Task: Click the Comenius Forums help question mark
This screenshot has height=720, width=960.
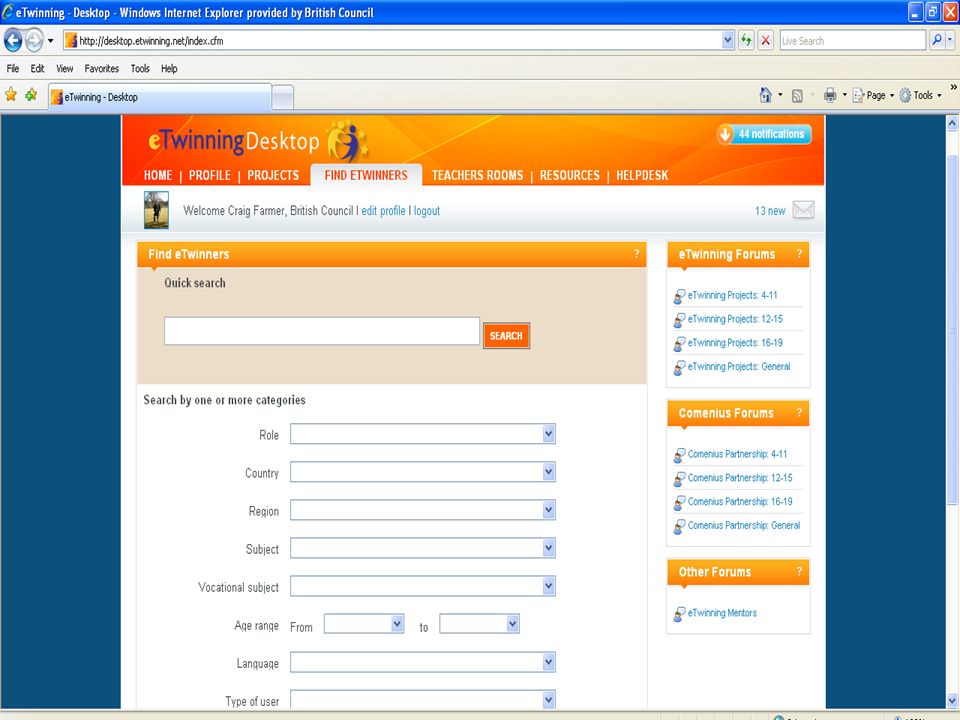Action: (x=799, y=413)
